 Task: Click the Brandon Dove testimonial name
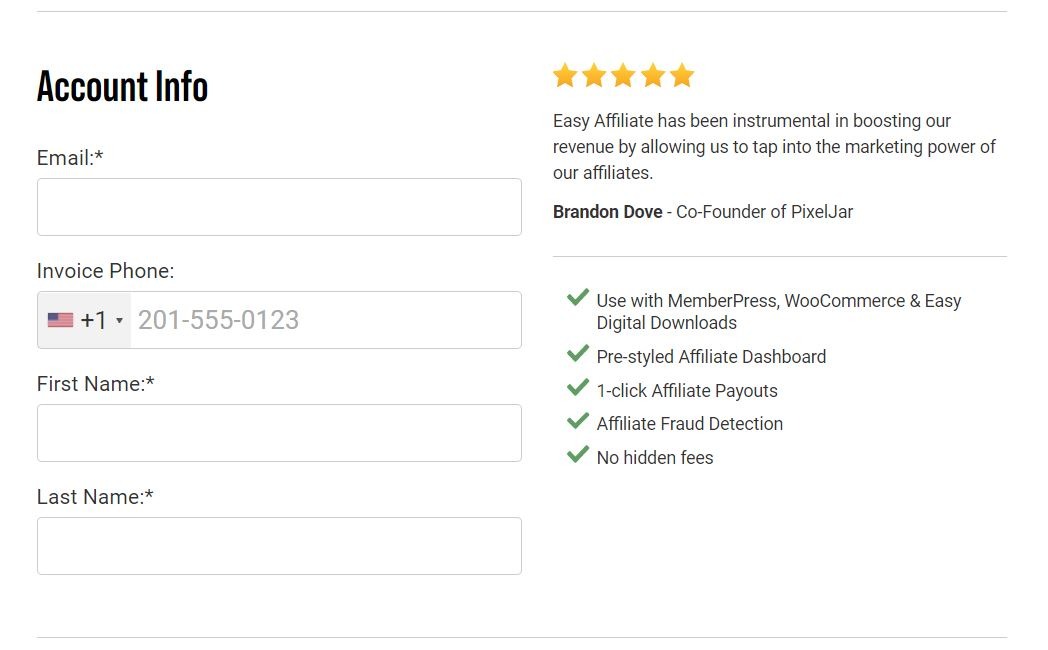(x=608, y=211)
